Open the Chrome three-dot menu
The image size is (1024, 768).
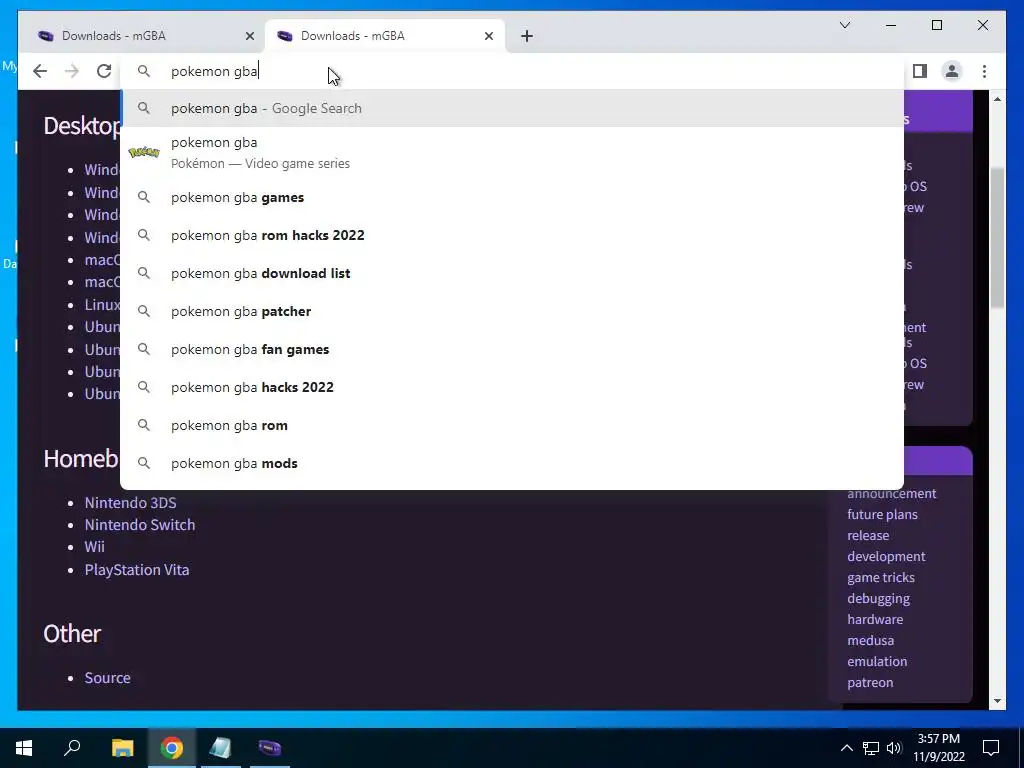point(984,71)
